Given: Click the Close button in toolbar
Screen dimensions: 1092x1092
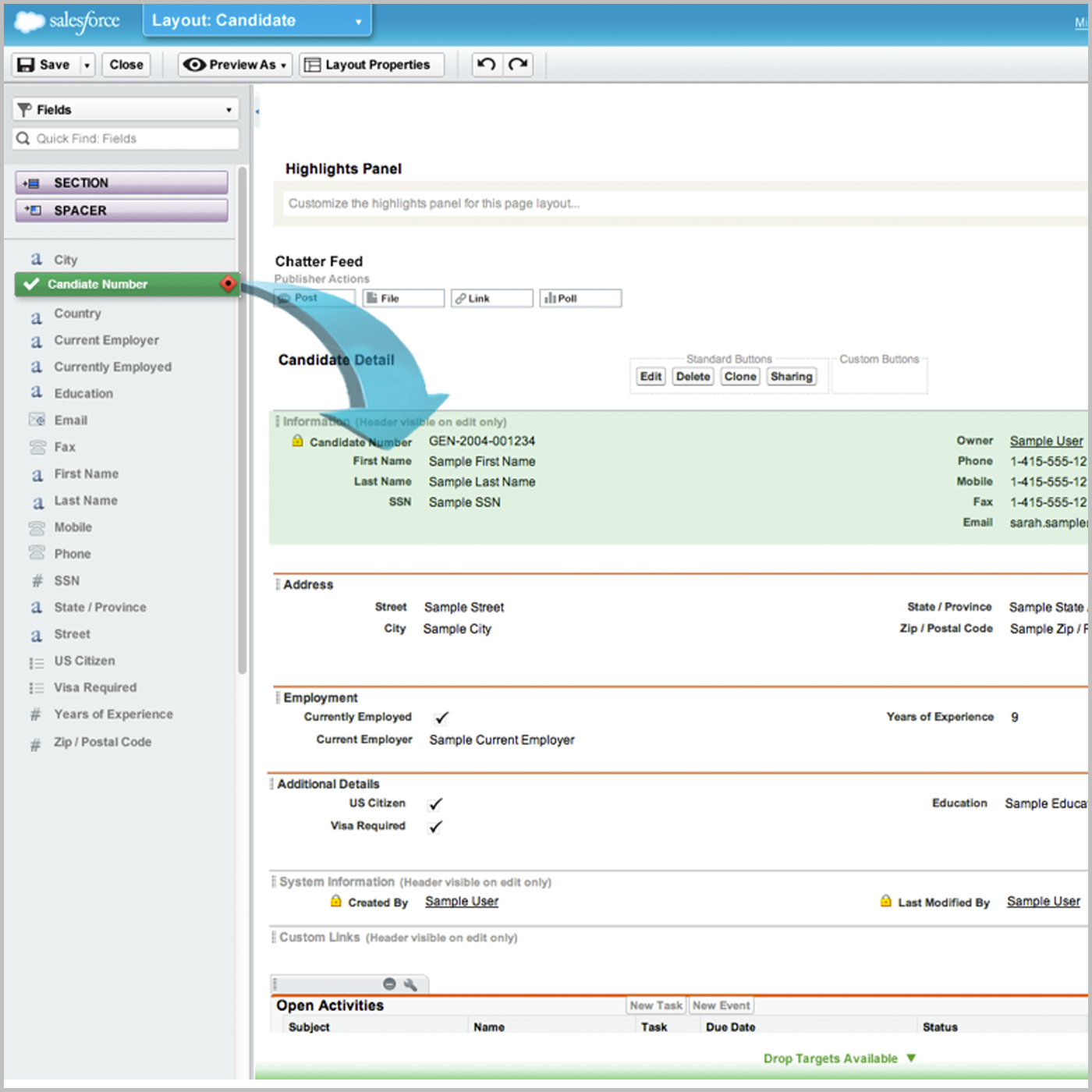Looking at the screenshot, I should (x=126, y=65).
